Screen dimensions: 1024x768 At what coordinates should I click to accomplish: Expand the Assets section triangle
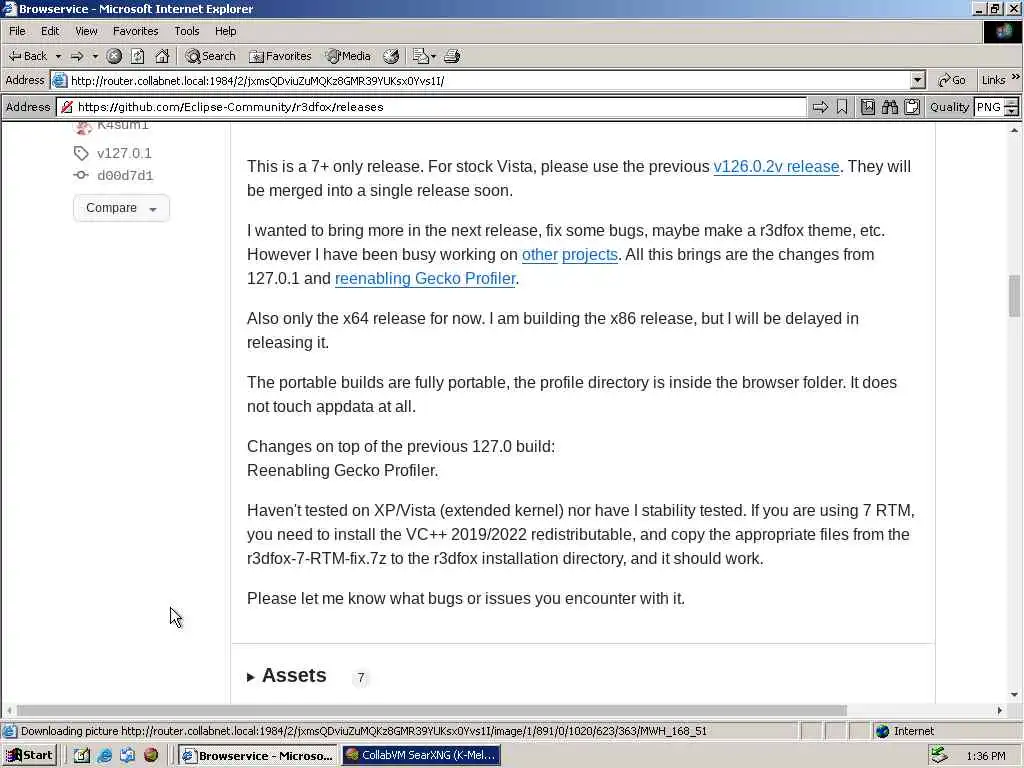coord(251,677)
